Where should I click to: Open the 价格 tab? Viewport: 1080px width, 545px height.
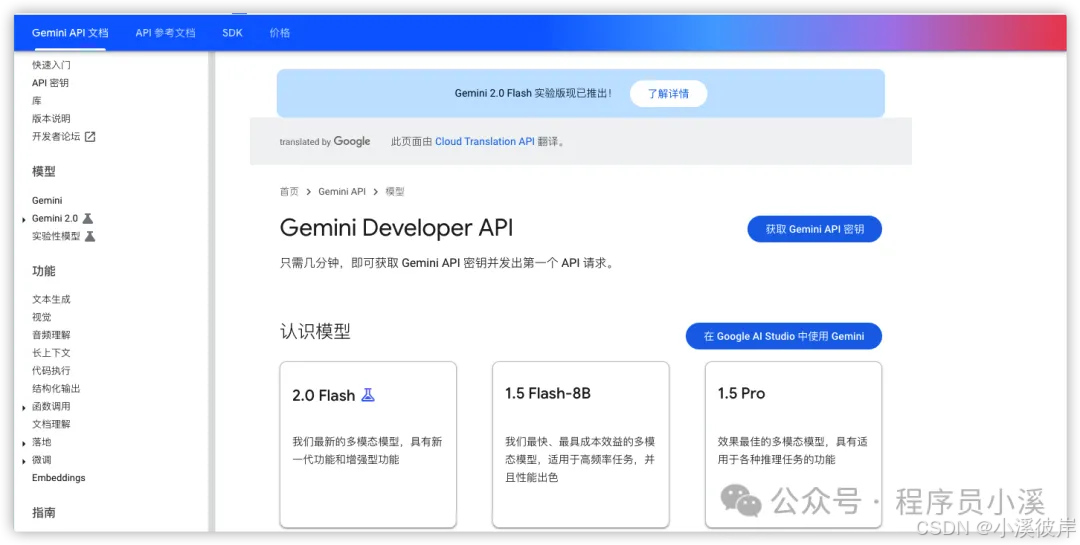(280, 33)
